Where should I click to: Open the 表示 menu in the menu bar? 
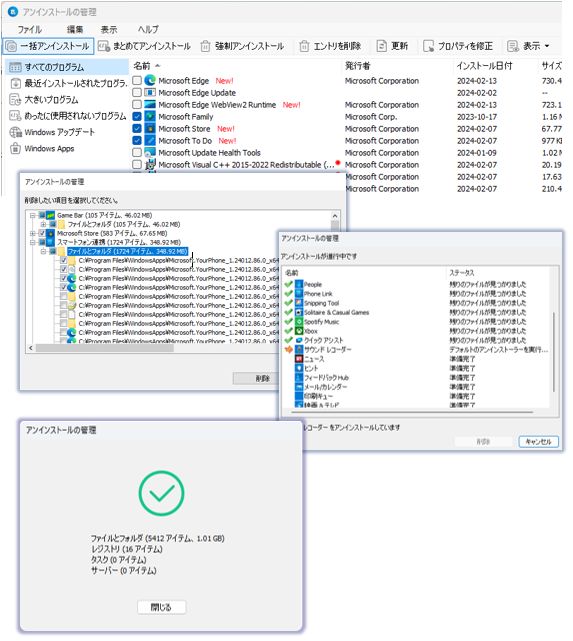point(109,29)
